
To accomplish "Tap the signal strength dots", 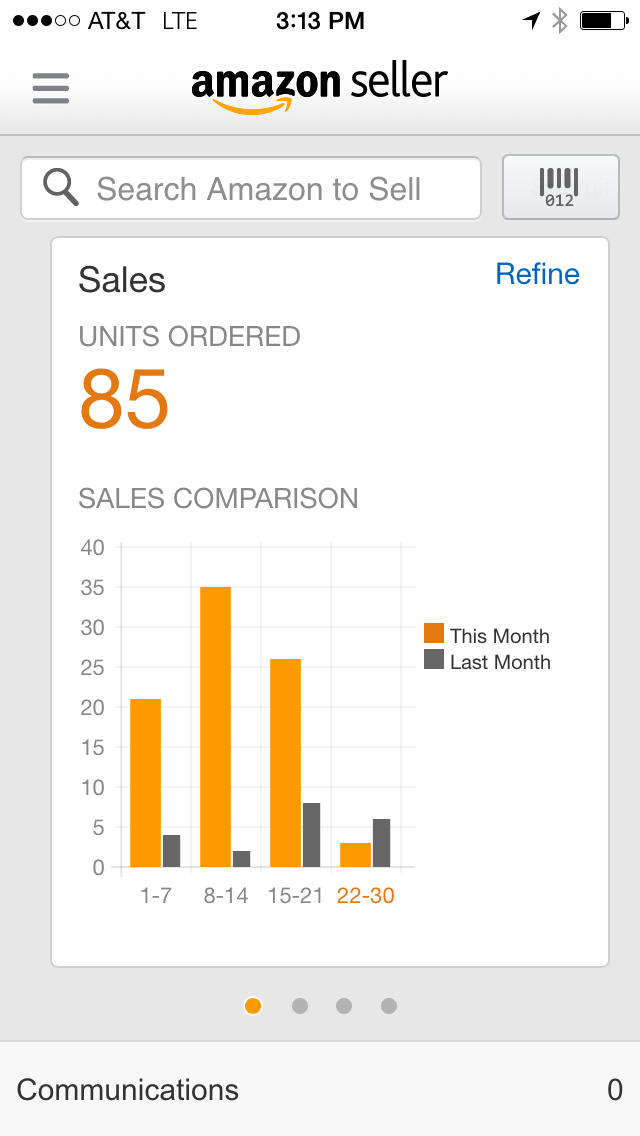I will [x=46, y=21].
